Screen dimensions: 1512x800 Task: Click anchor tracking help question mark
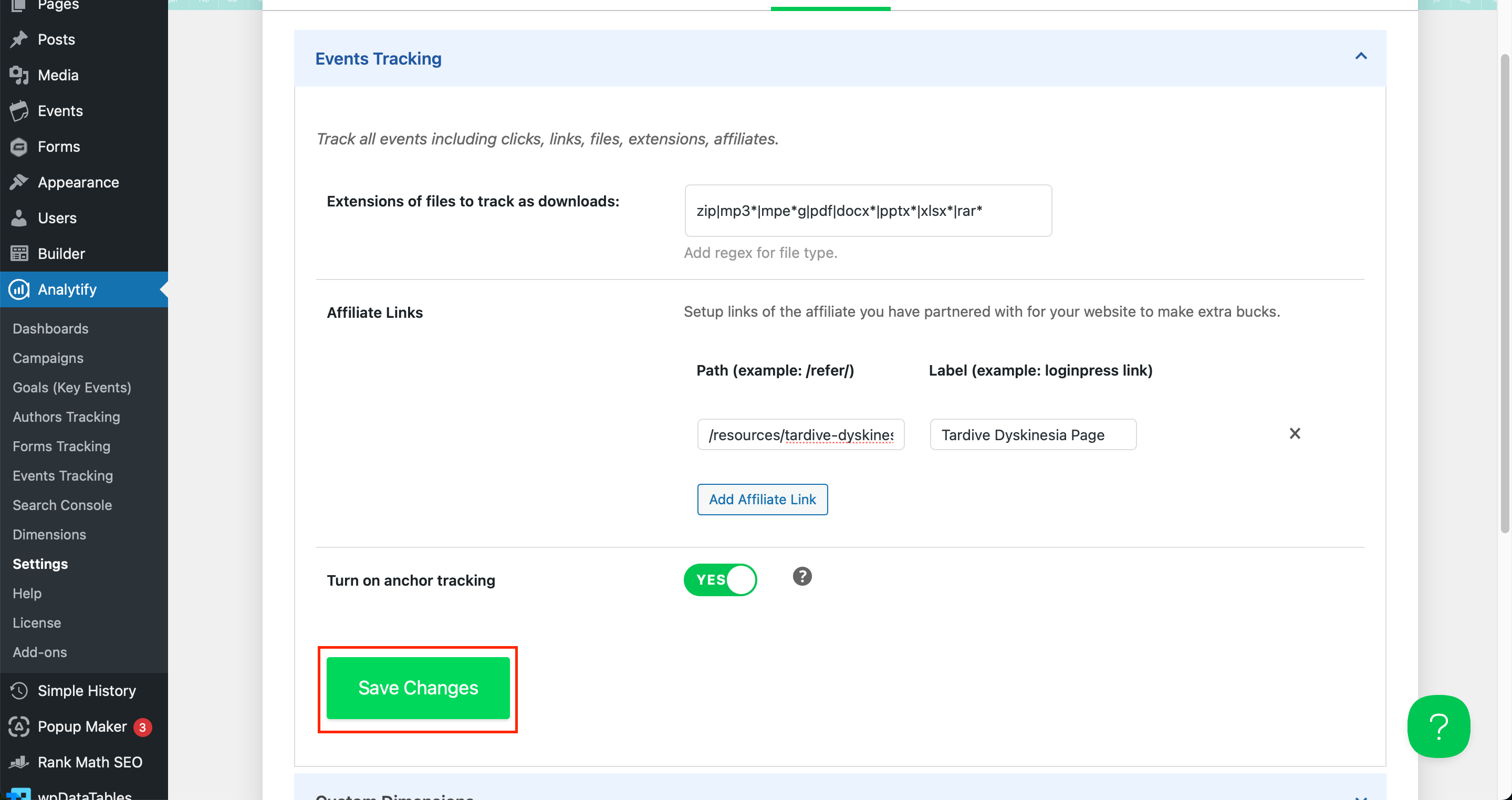[802, 576]
